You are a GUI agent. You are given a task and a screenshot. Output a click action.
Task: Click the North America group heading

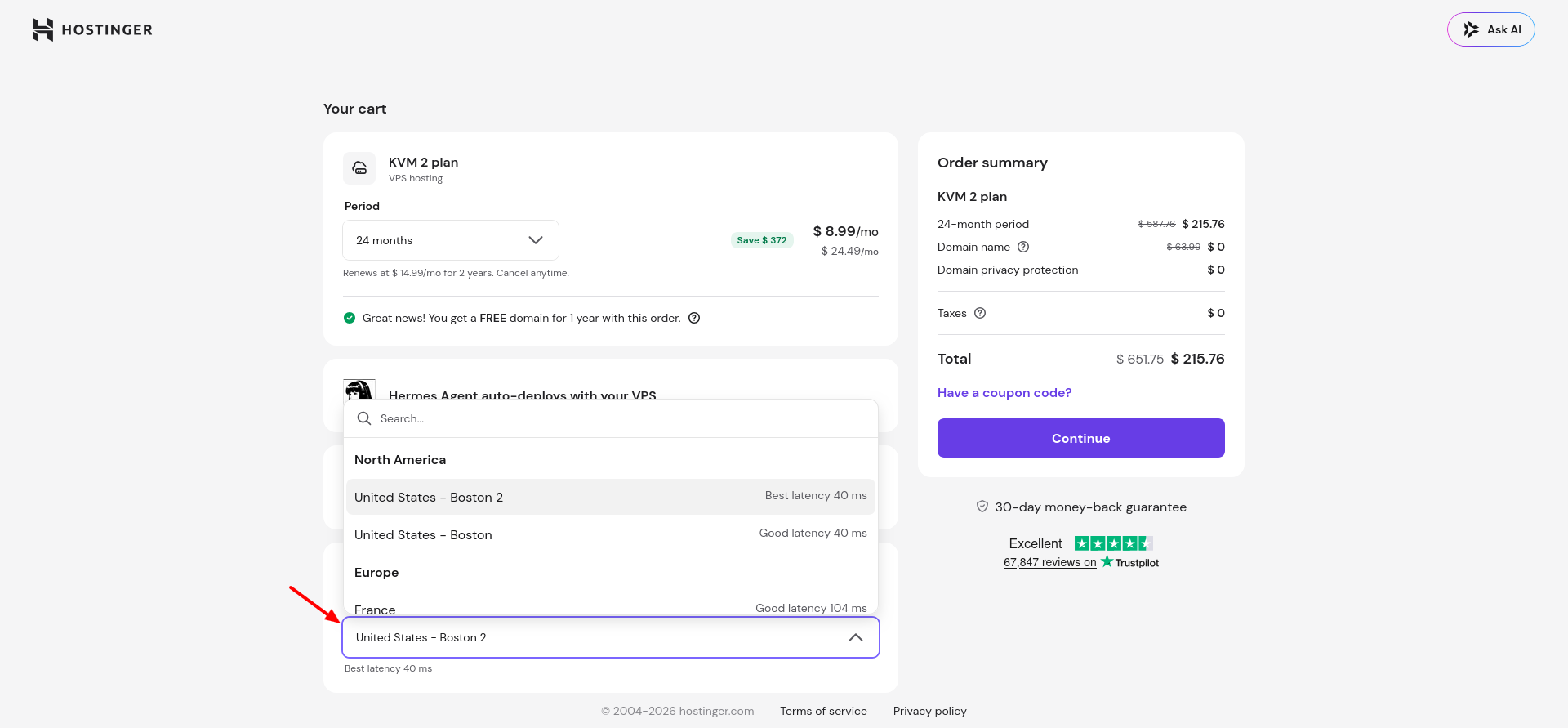(400, 460)
